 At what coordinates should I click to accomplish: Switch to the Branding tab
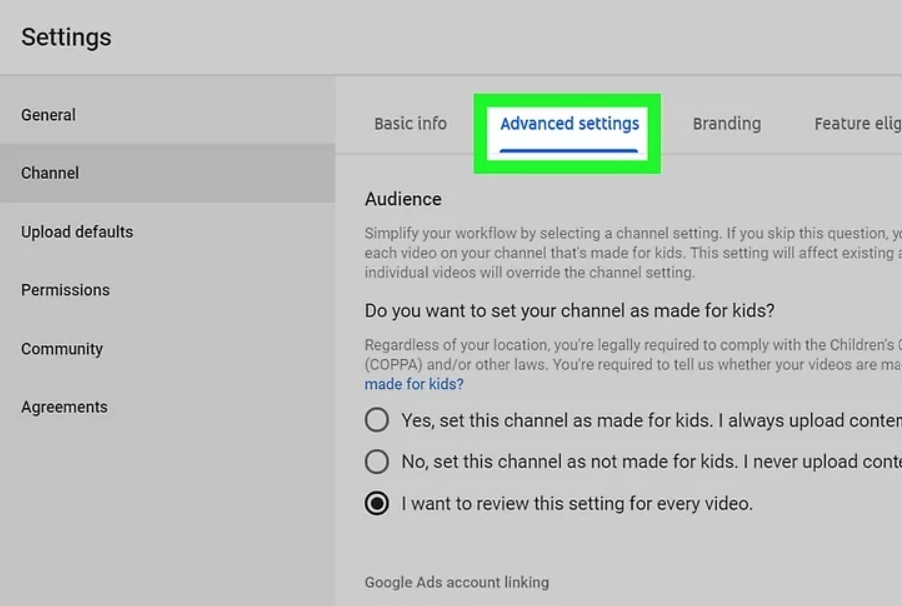click(727, 124)
